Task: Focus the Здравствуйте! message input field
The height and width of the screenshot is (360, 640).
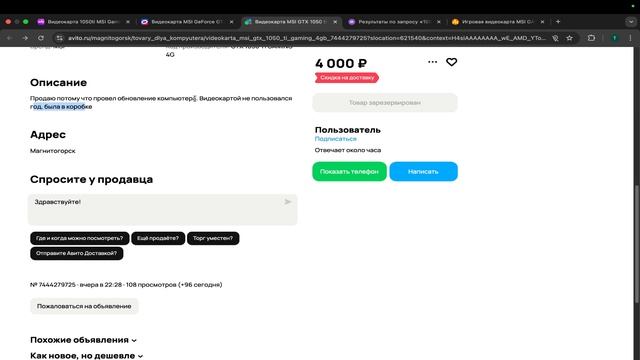Action: click(162, 209)
